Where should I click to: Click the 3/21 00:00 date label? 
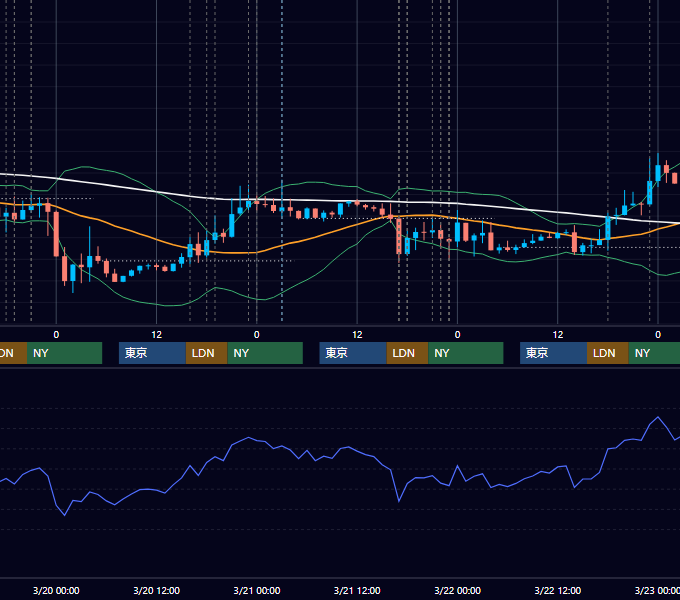point(257,590)
